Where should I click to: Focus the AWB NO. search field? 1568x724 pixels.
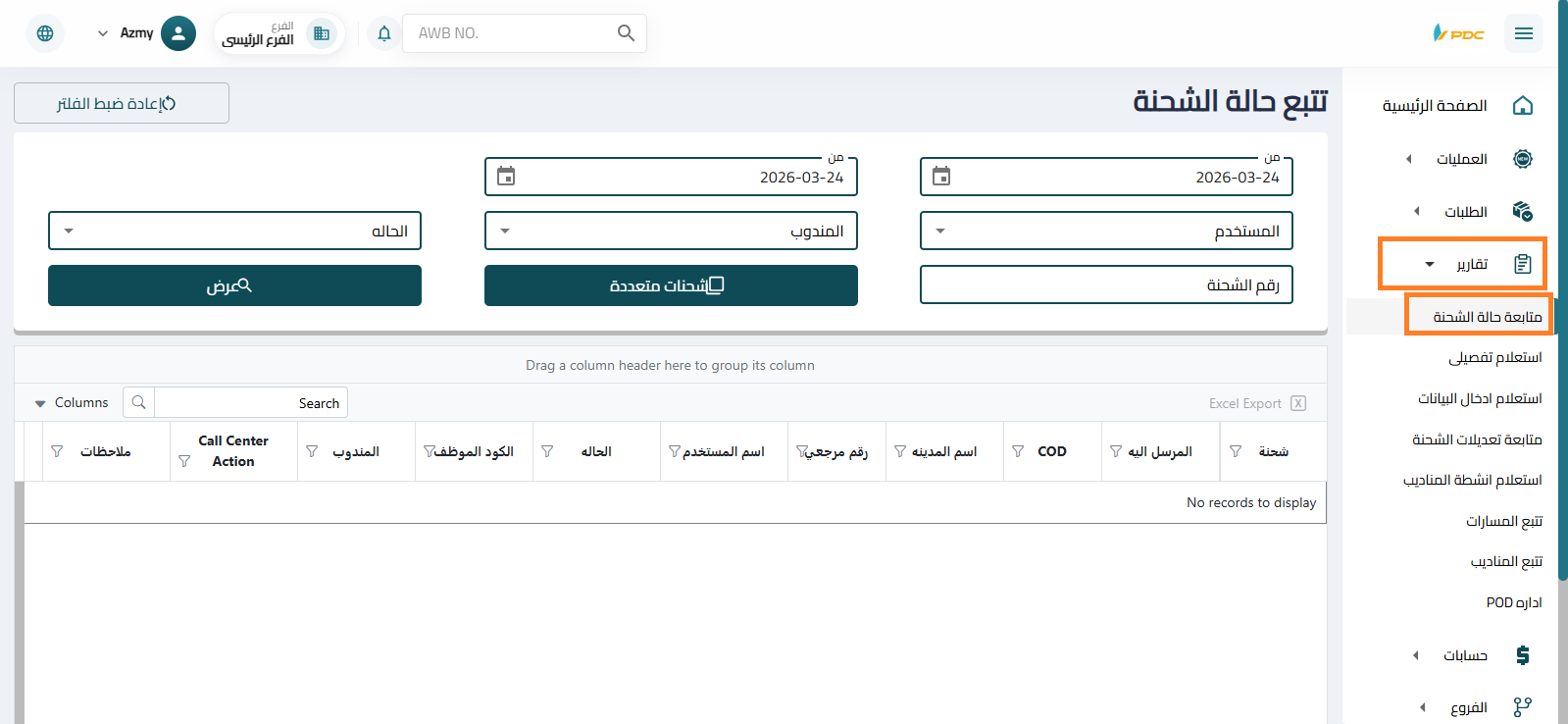tap(510, 33)
